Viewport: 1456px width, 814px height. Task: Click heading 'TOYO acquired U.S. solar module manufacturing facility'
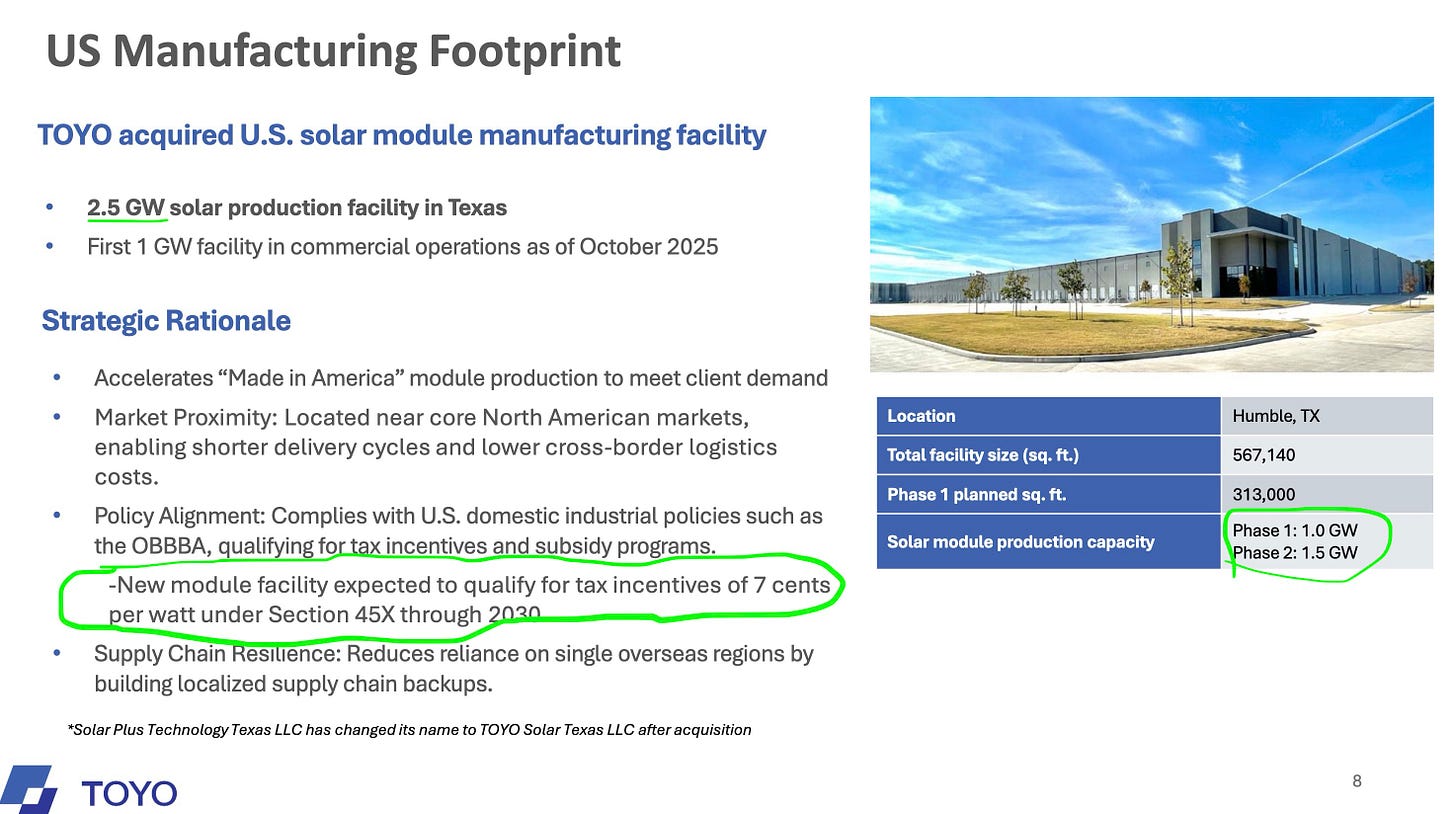click(x=401, y=135)
